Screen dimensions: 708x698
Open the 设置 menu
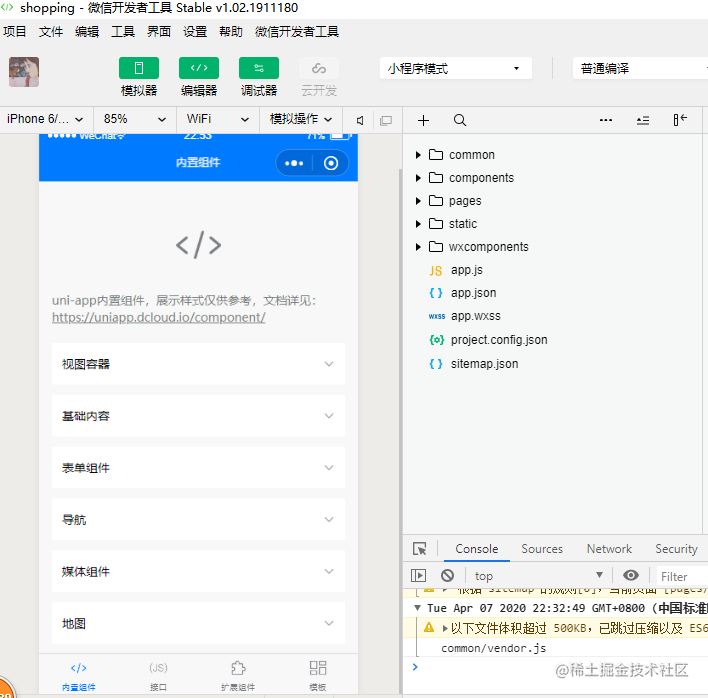[x=195, y=32]
